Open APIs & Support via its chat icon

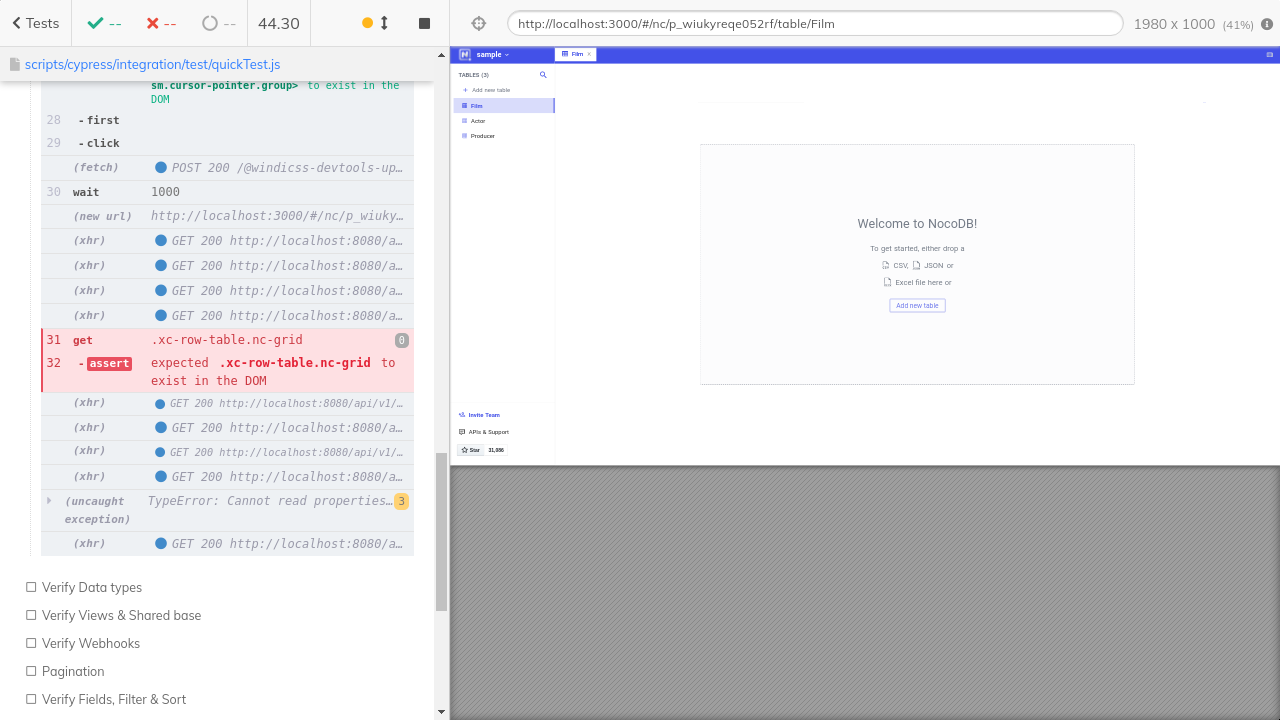coord(462,432)
